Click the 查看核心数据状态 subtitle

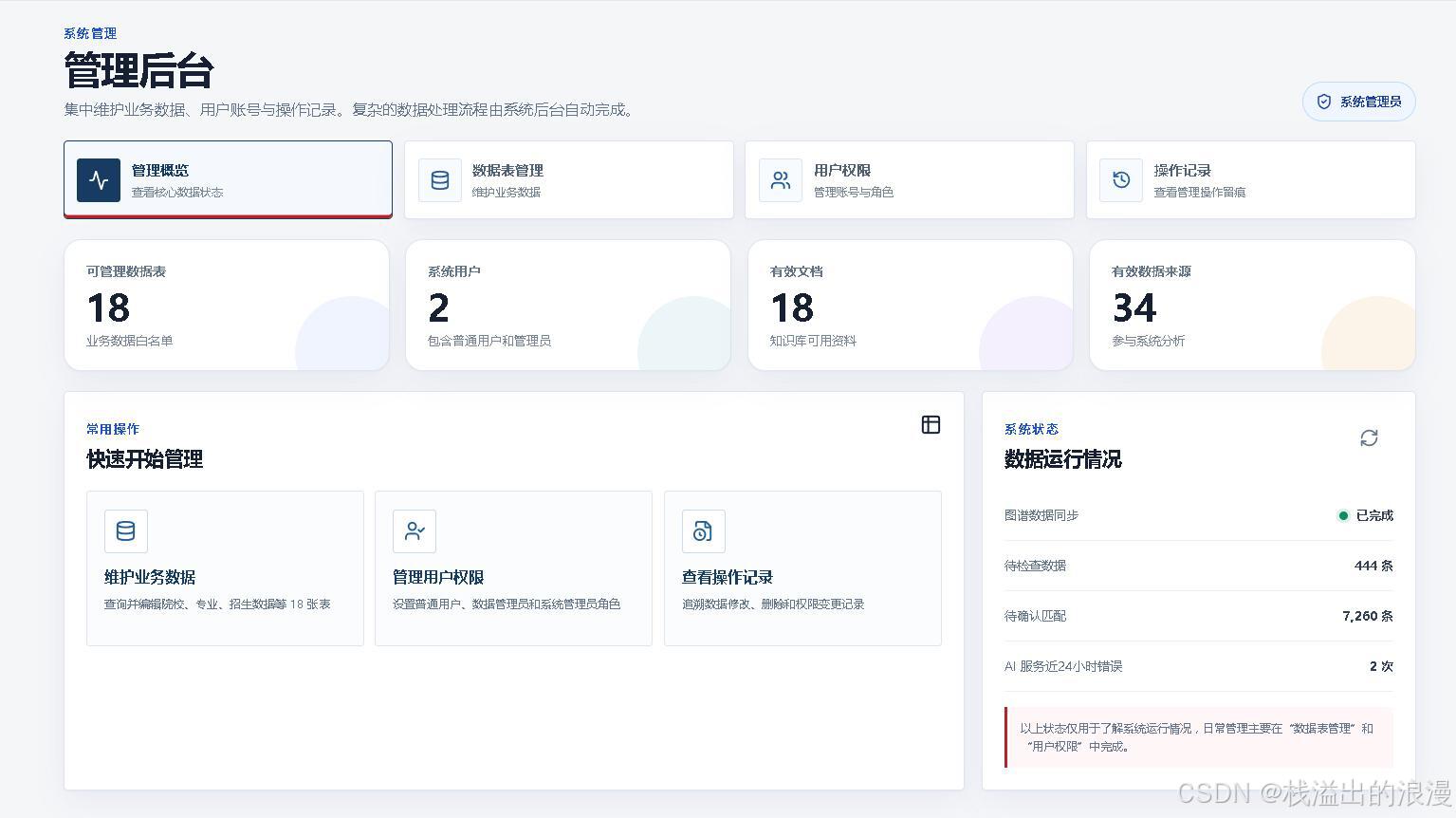coord(177,192)
